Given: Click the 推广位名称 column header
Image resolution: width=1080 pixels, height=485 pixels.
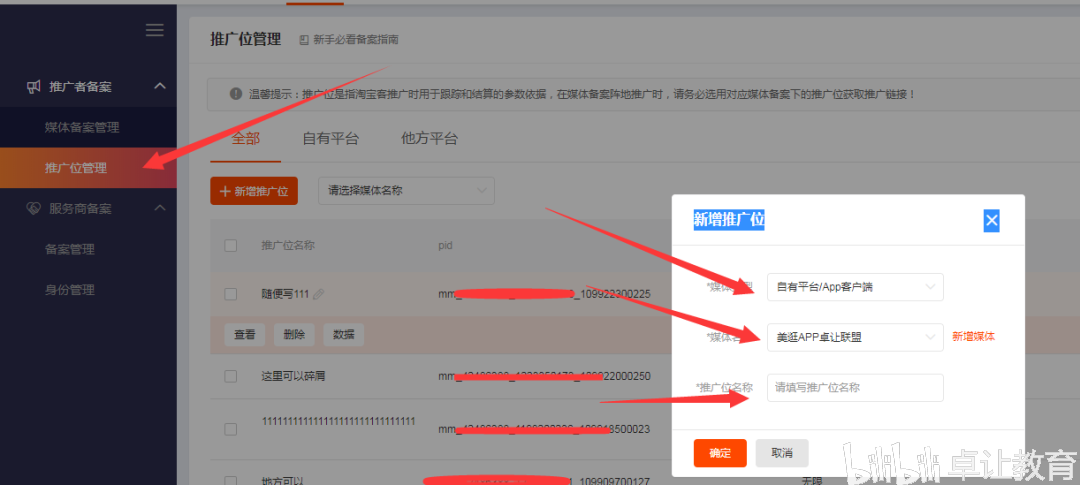Looking at the screenshot, I should point(288,245).
